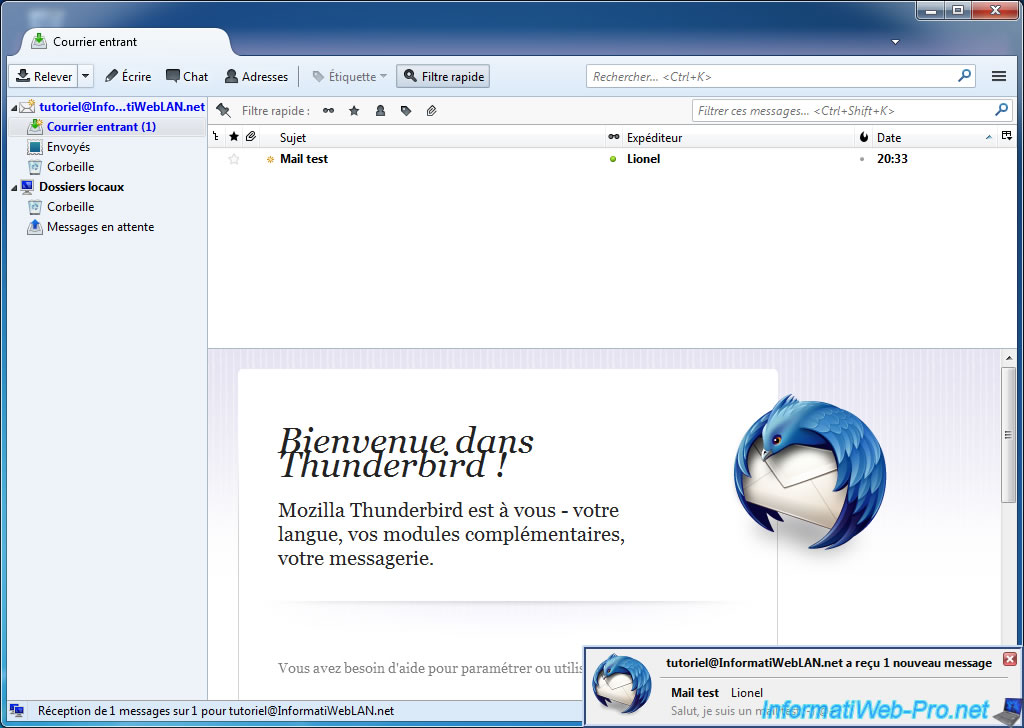Sort messages by Expéditeur column
Screen dimensions: 1024x728
click(x=738, y=138)
